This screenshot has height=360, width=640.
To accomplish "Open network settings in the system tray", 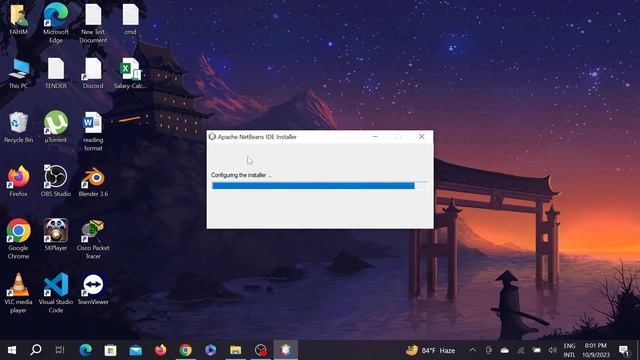I will (521, 350).
